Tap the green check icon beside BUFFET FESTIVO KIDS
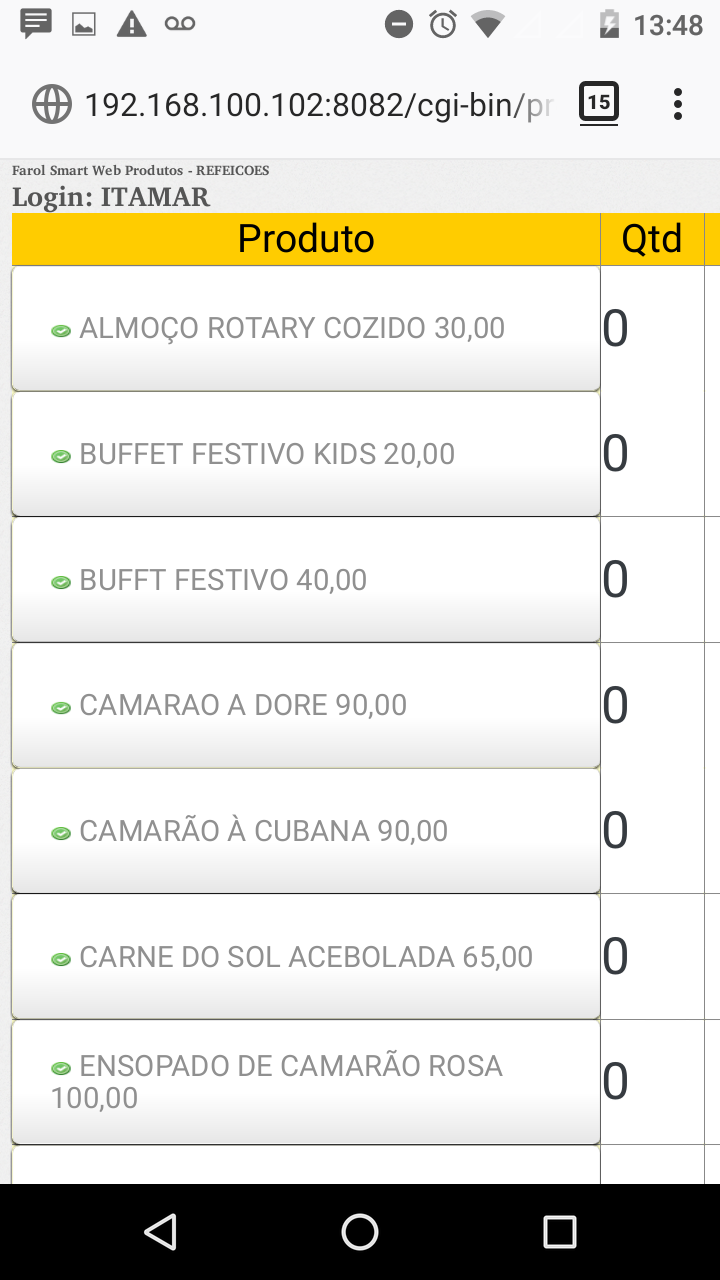Screen dimensions: 720x1280 pyautogui.click(x=61, y=456)
